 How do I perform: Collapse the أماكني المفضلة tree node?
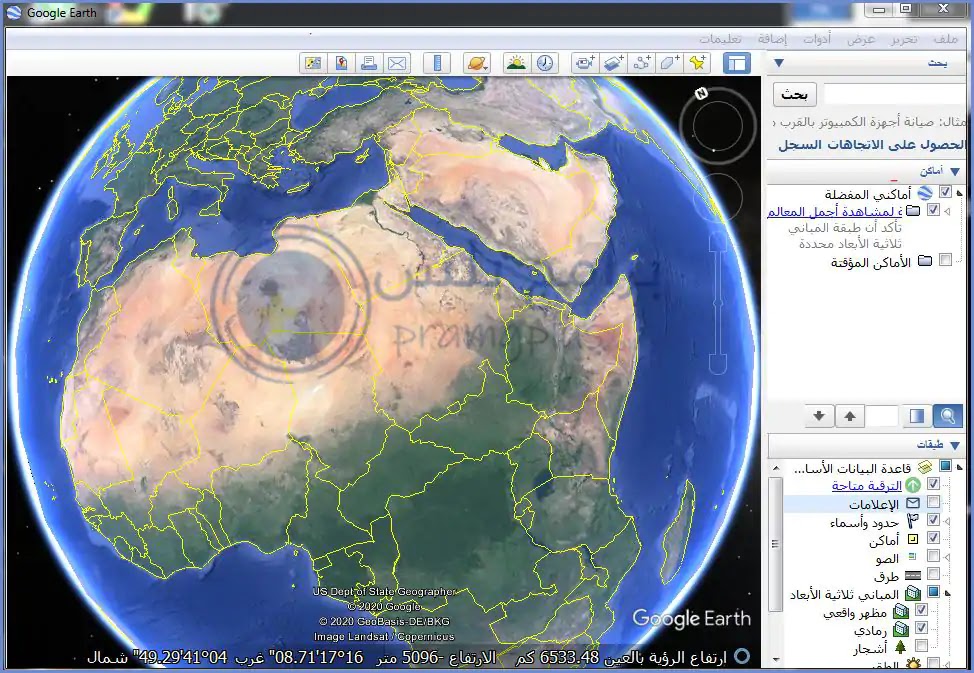click(x=959, y=194)
